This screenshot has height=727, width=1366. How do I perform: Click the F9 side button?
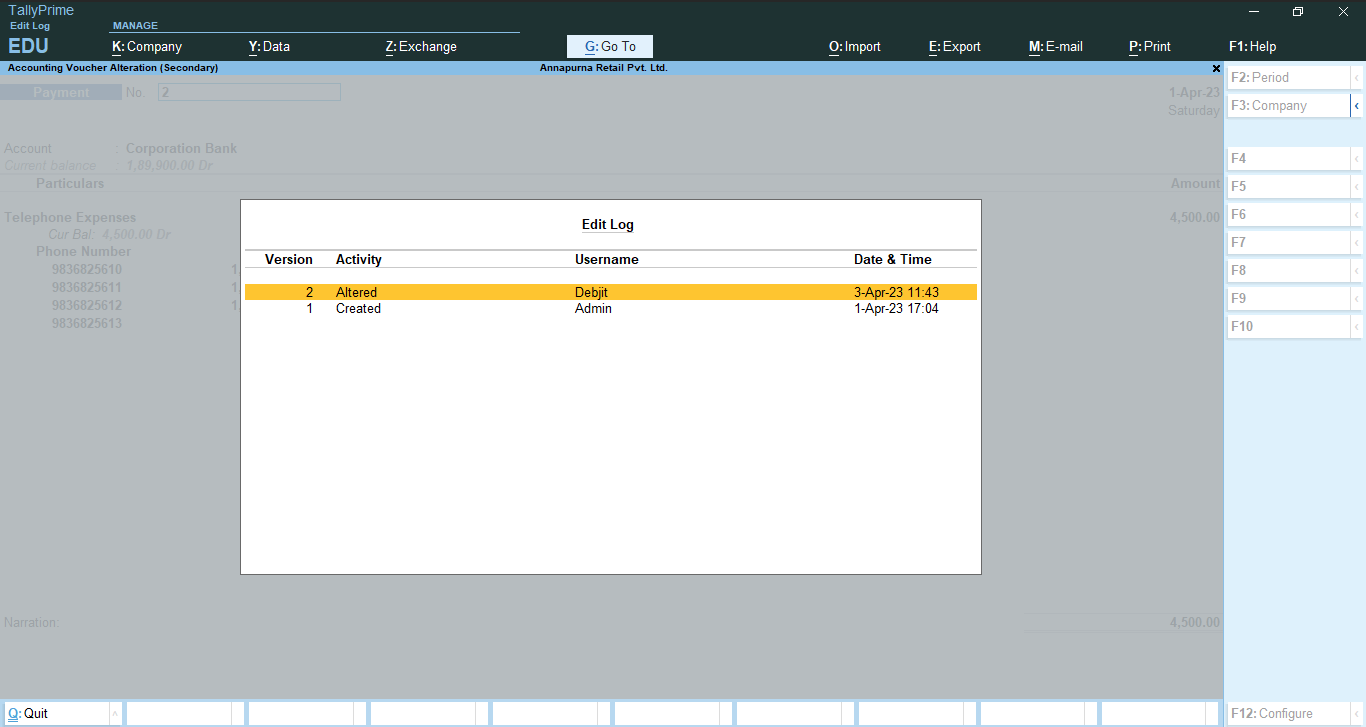pyautogui.click(x=1288, y=298)
